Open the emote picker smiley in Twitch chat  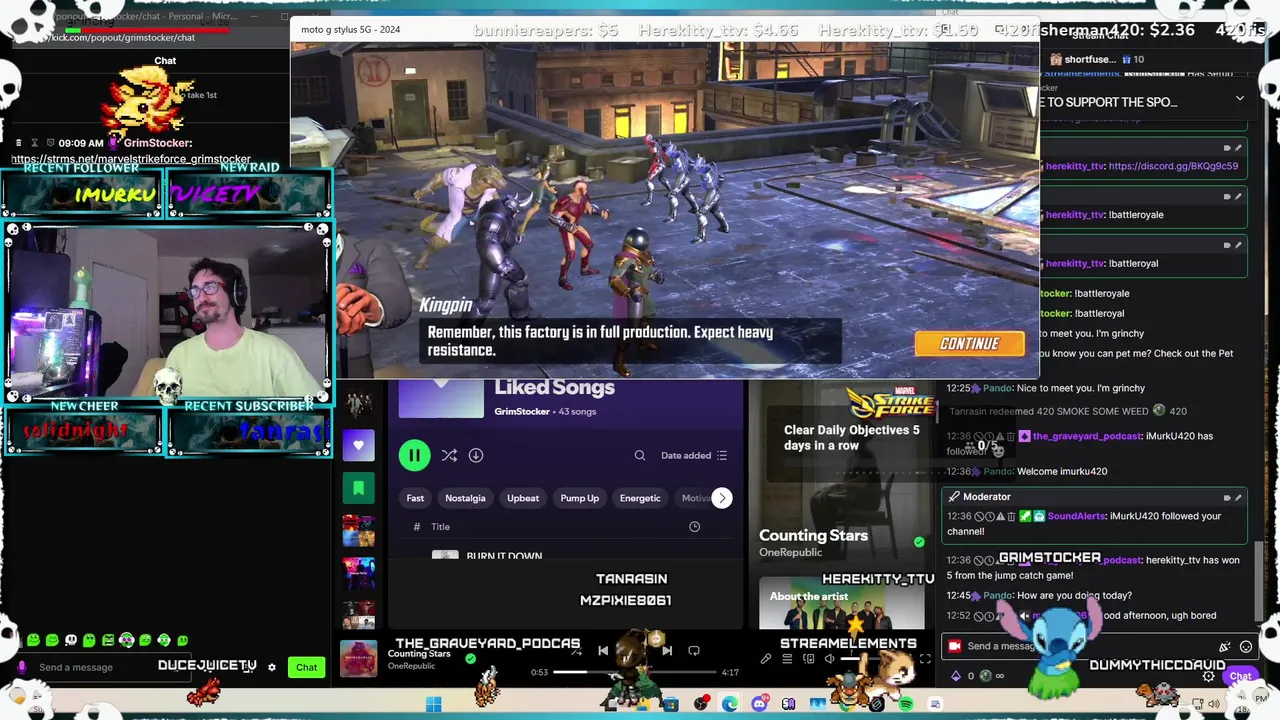1246,646
